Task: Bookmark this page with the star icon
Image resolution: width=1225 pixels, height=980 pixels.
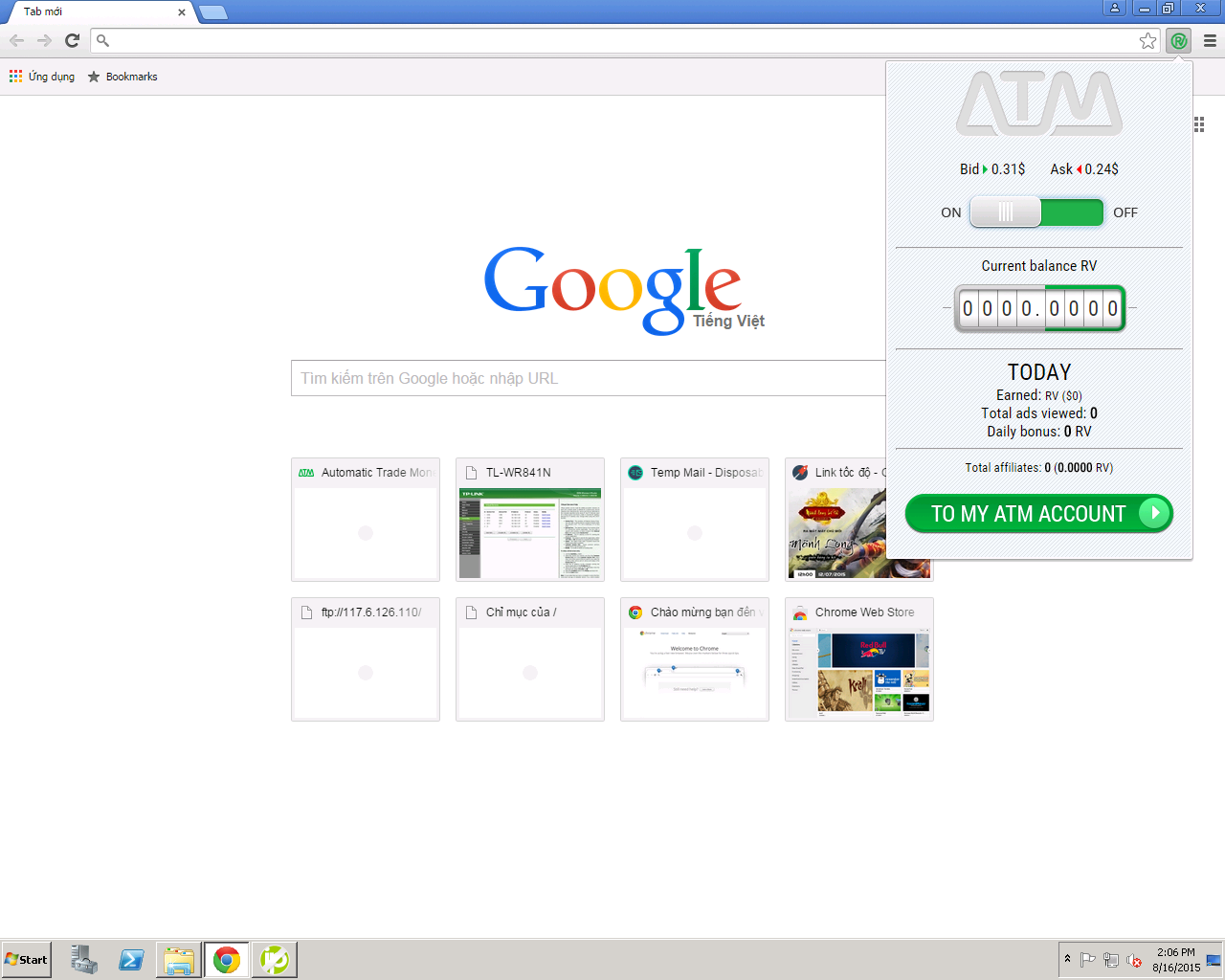Action: click(x=1147, y=40)
